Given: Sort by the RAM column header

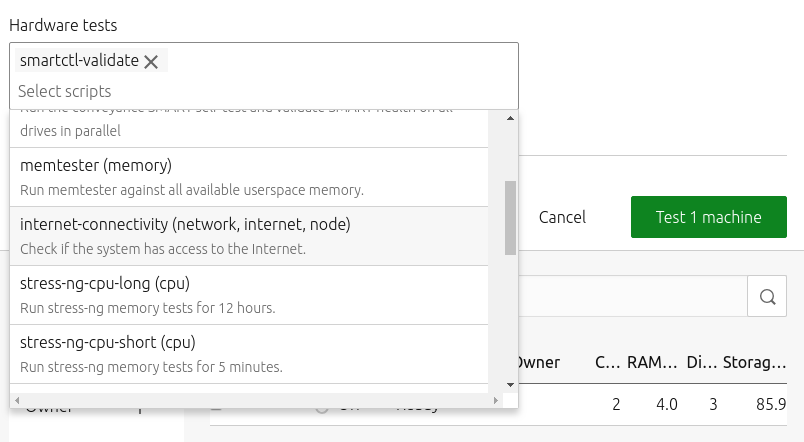Looking at the screenshot, I should point(652,362).
